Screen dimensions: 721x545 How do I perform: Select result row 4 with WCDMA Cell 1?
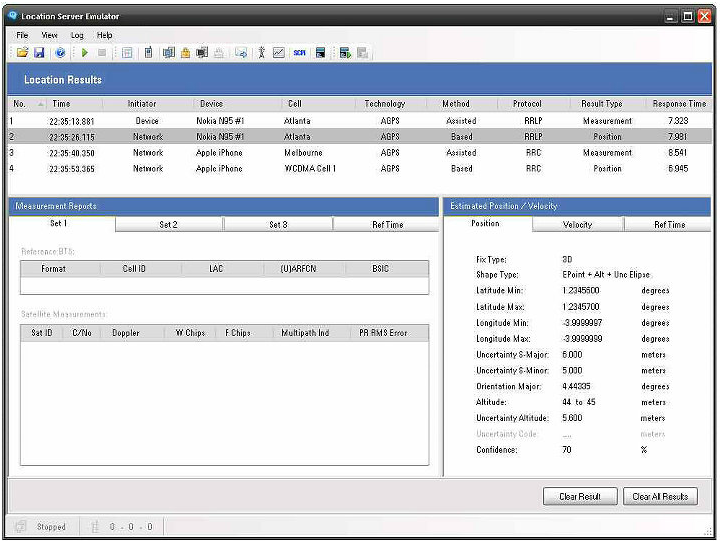[360, 169]
